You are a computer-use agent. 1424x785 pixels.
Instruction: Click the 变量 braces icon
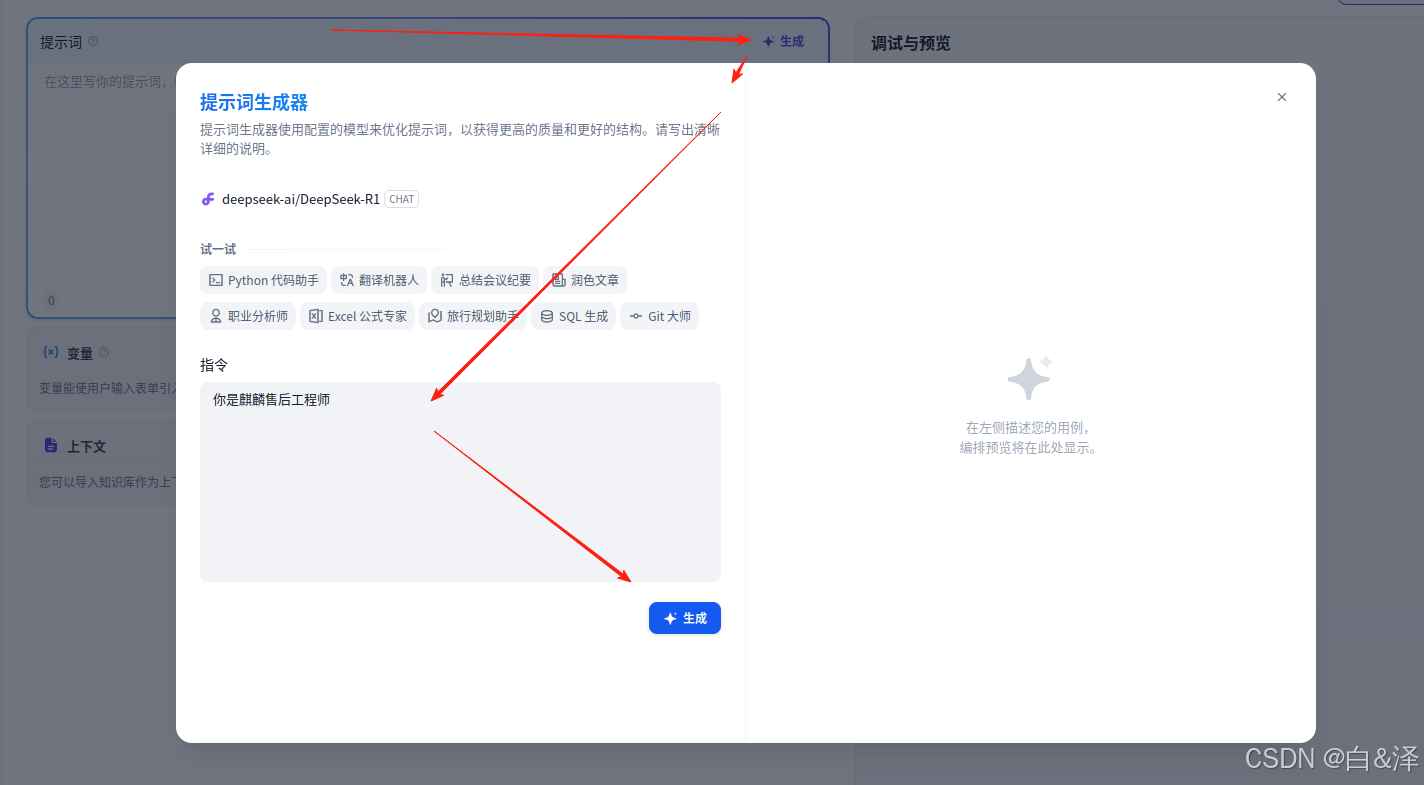coord(51,352)
